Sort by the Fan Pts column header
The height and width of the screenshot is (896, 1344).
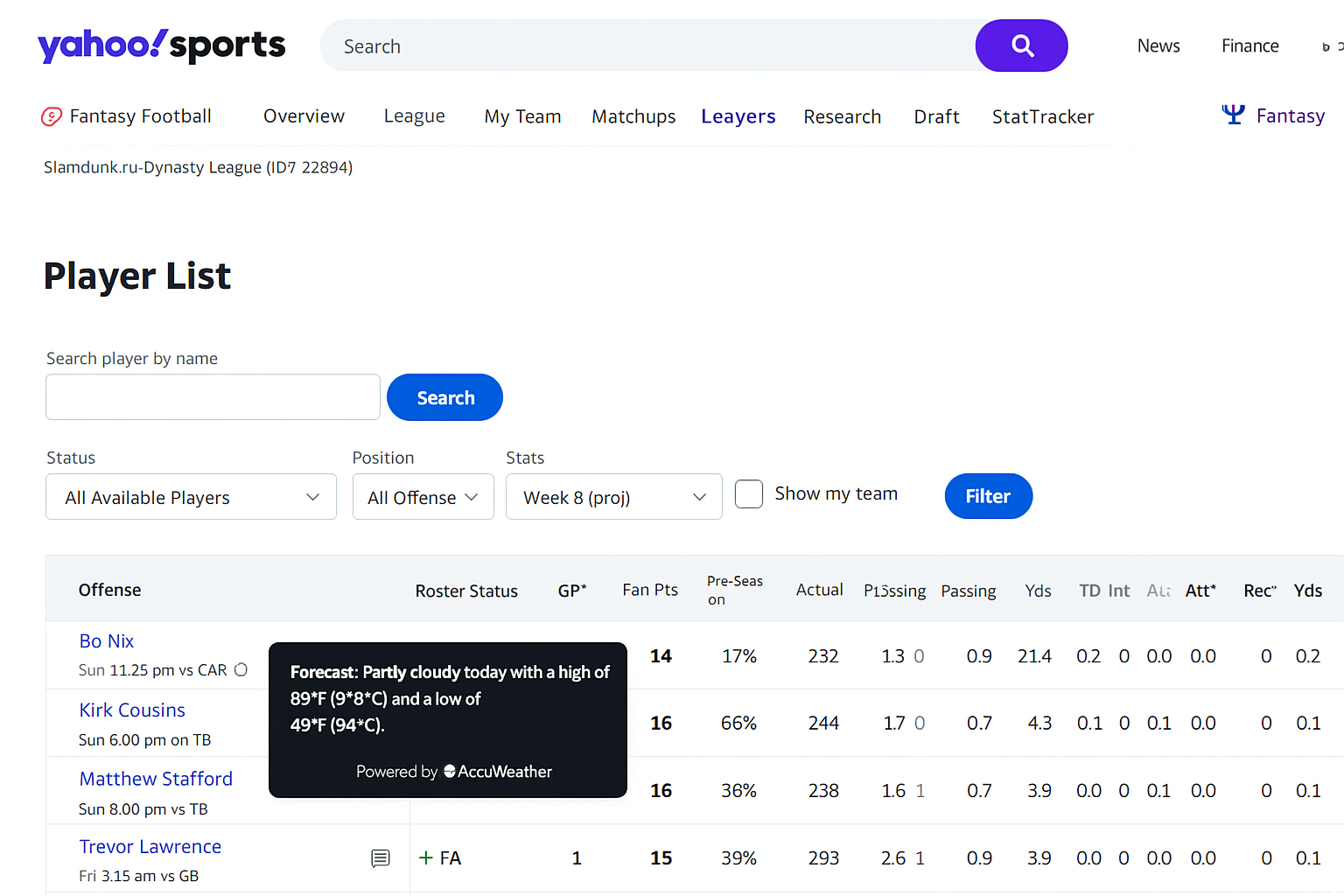649,590
